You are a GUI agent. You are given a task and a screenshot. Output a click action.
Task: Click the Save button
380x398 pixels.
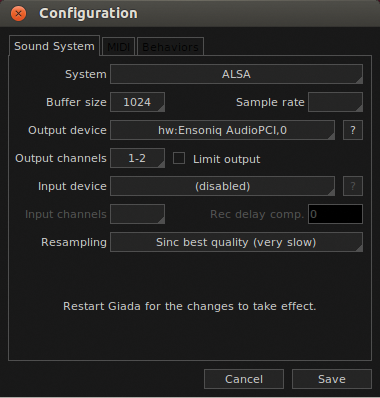pos(332,379)
